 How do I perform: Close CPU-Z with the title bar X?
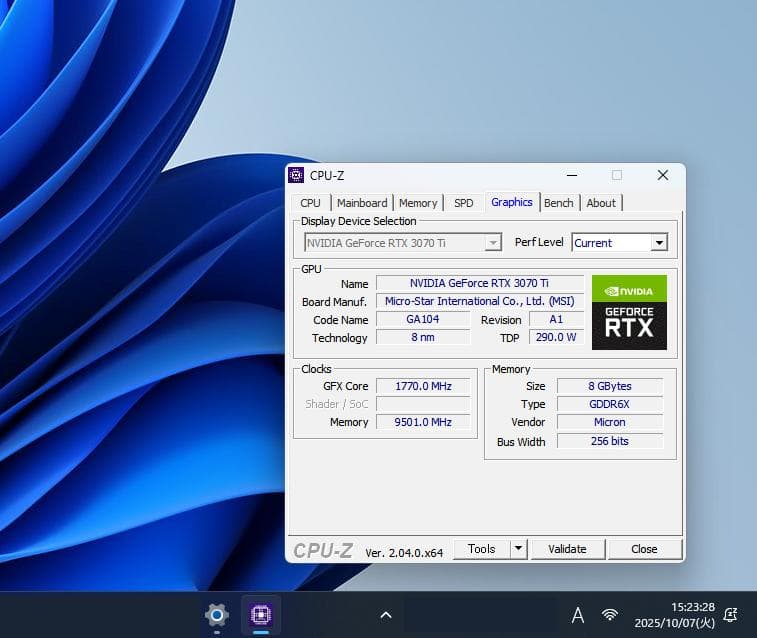tap(663, 175)
